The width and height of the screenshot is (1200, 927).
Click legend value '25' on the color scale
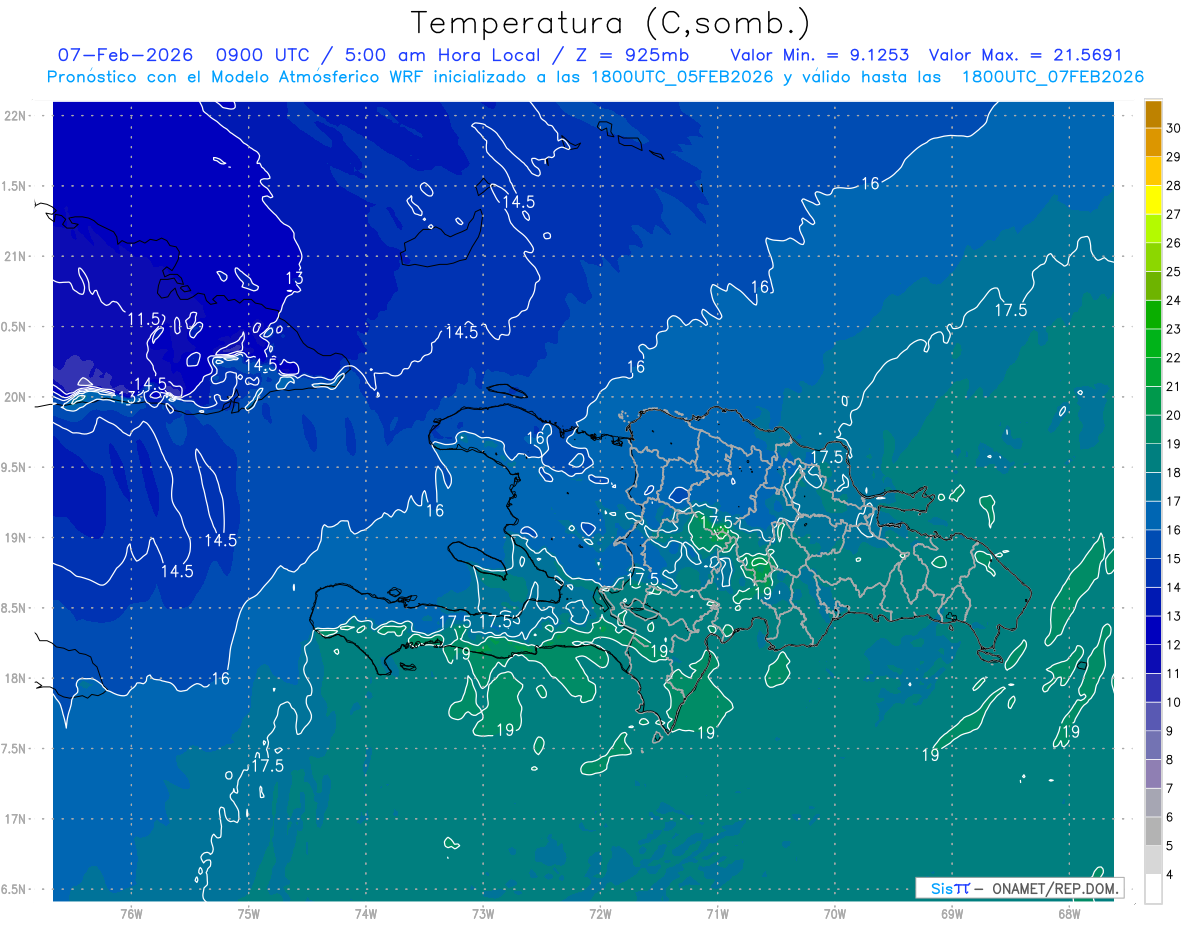tap(1173, 272)
